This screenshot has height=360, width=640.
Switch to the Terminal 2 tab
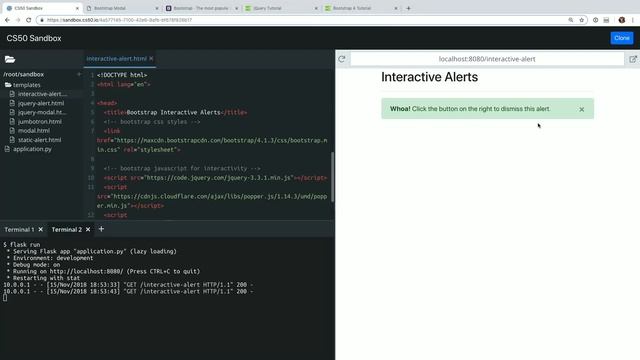(67, 229)
